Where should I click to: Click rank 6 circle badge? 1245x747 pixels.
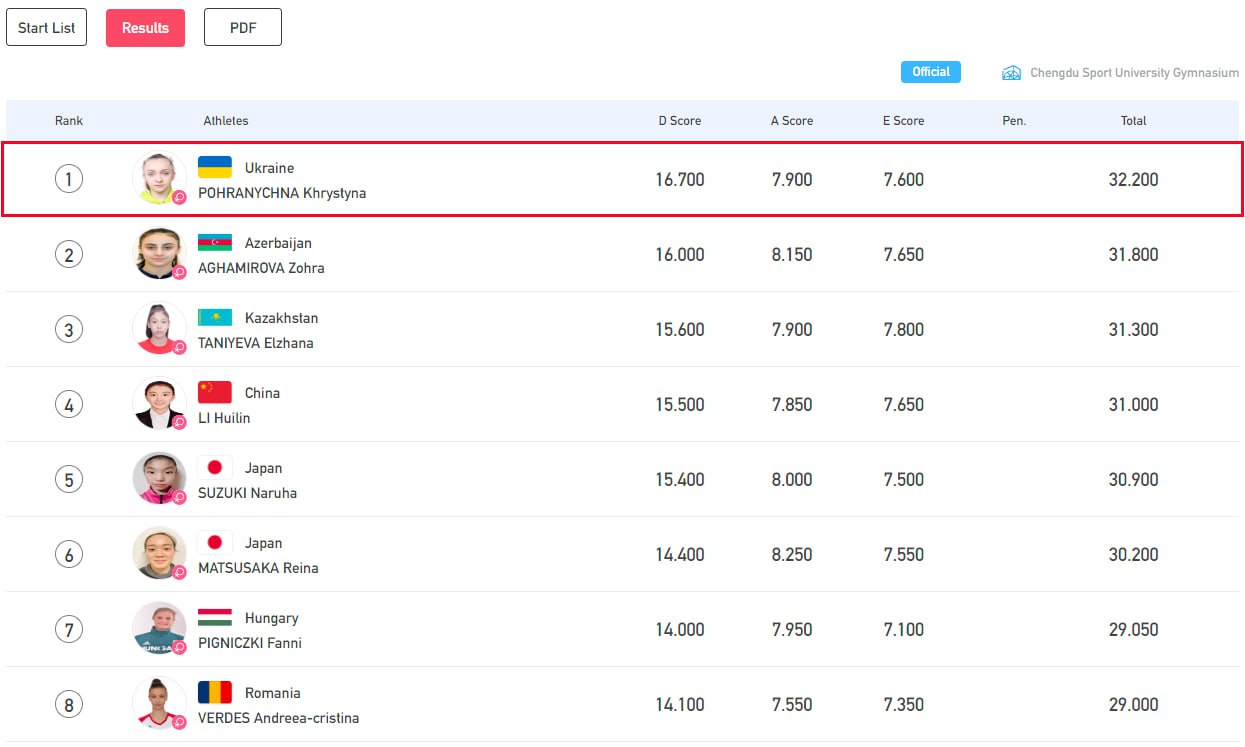[68, 554]
